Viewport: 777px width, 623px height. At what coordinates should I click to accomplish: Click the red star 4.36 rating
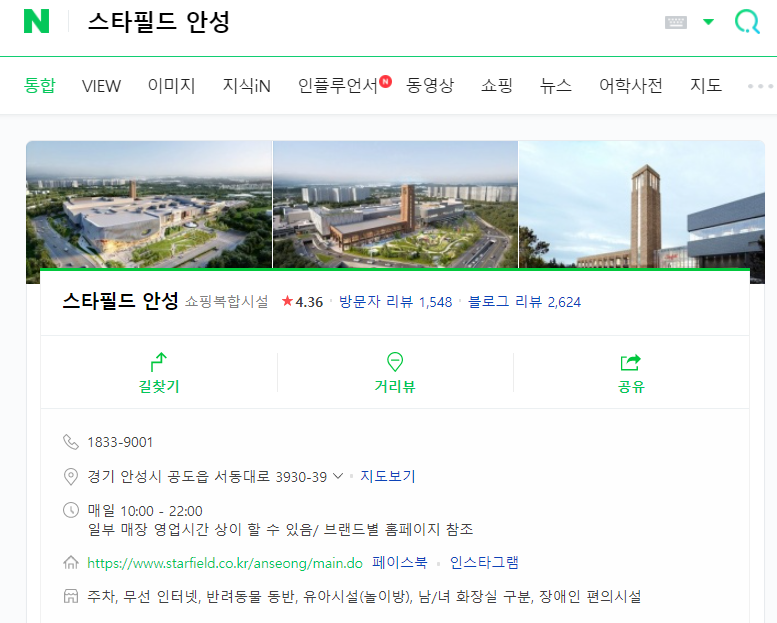[302, 302]
